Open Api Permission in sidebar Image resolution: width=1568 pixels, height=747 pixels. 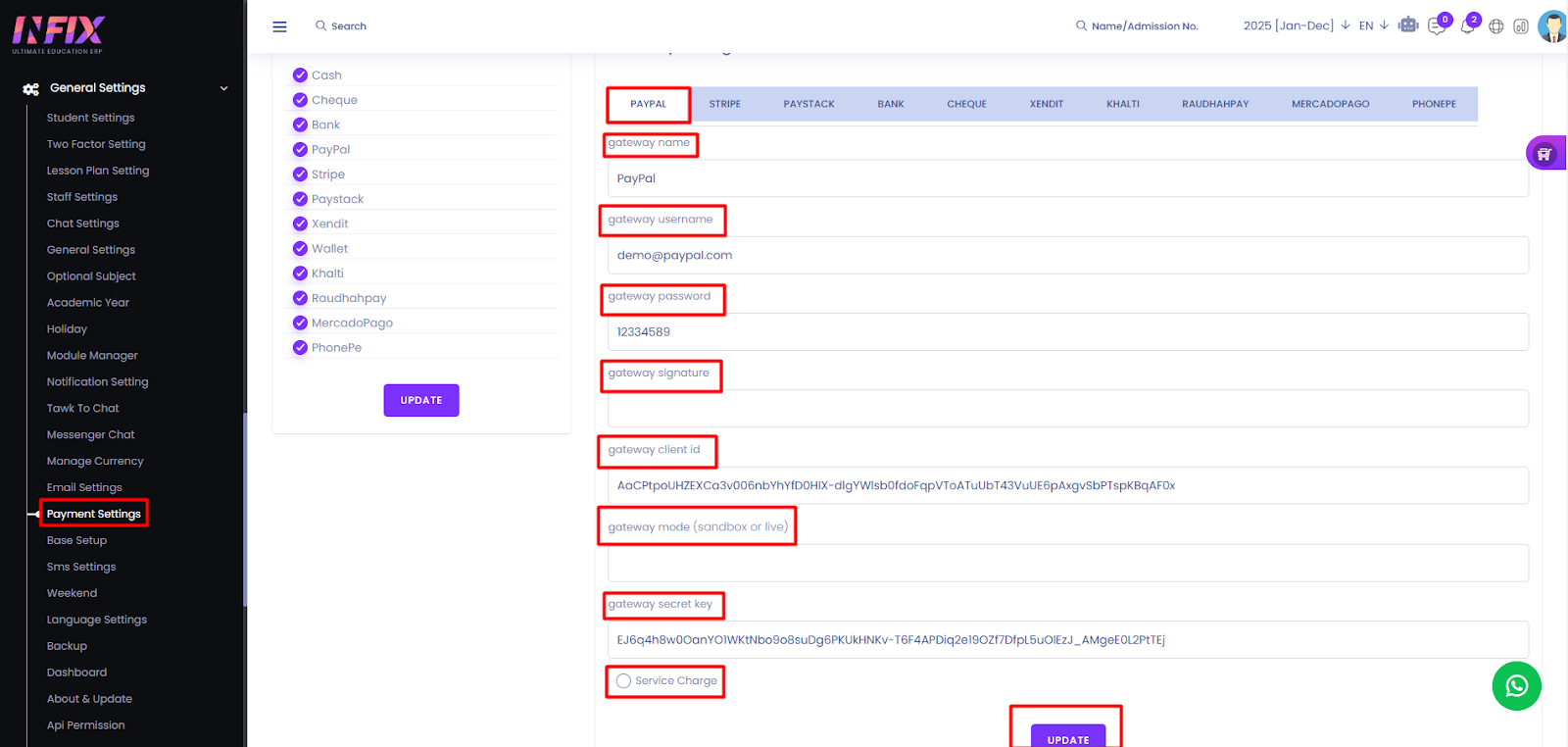click(86, 725)
